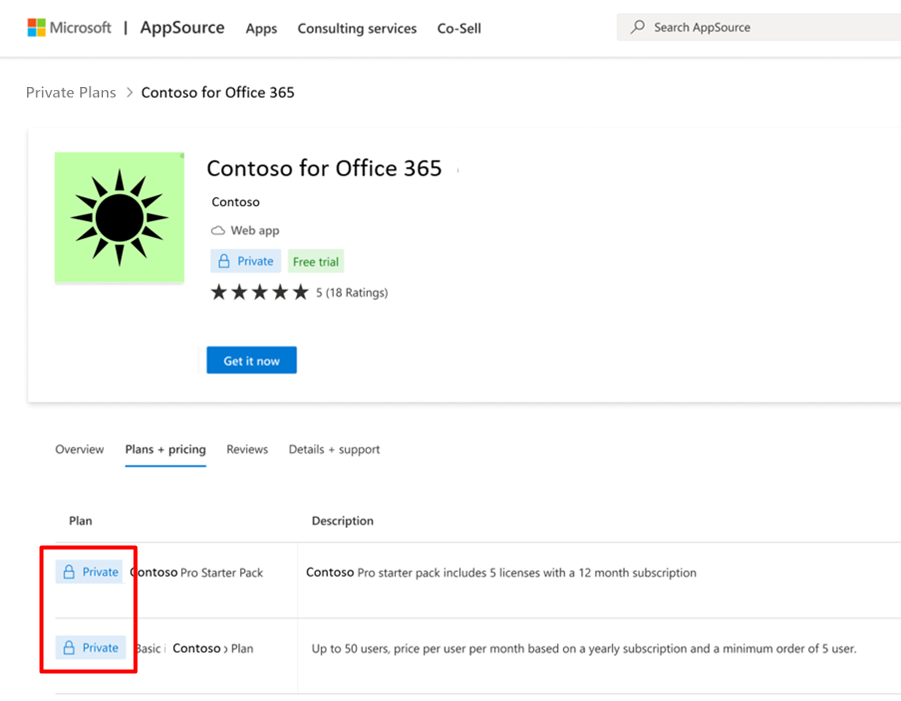This screenshot has width=901, height=701.
Task: Click the Microsoft logo
Action: pyautogui.click(x=70, y=28)
